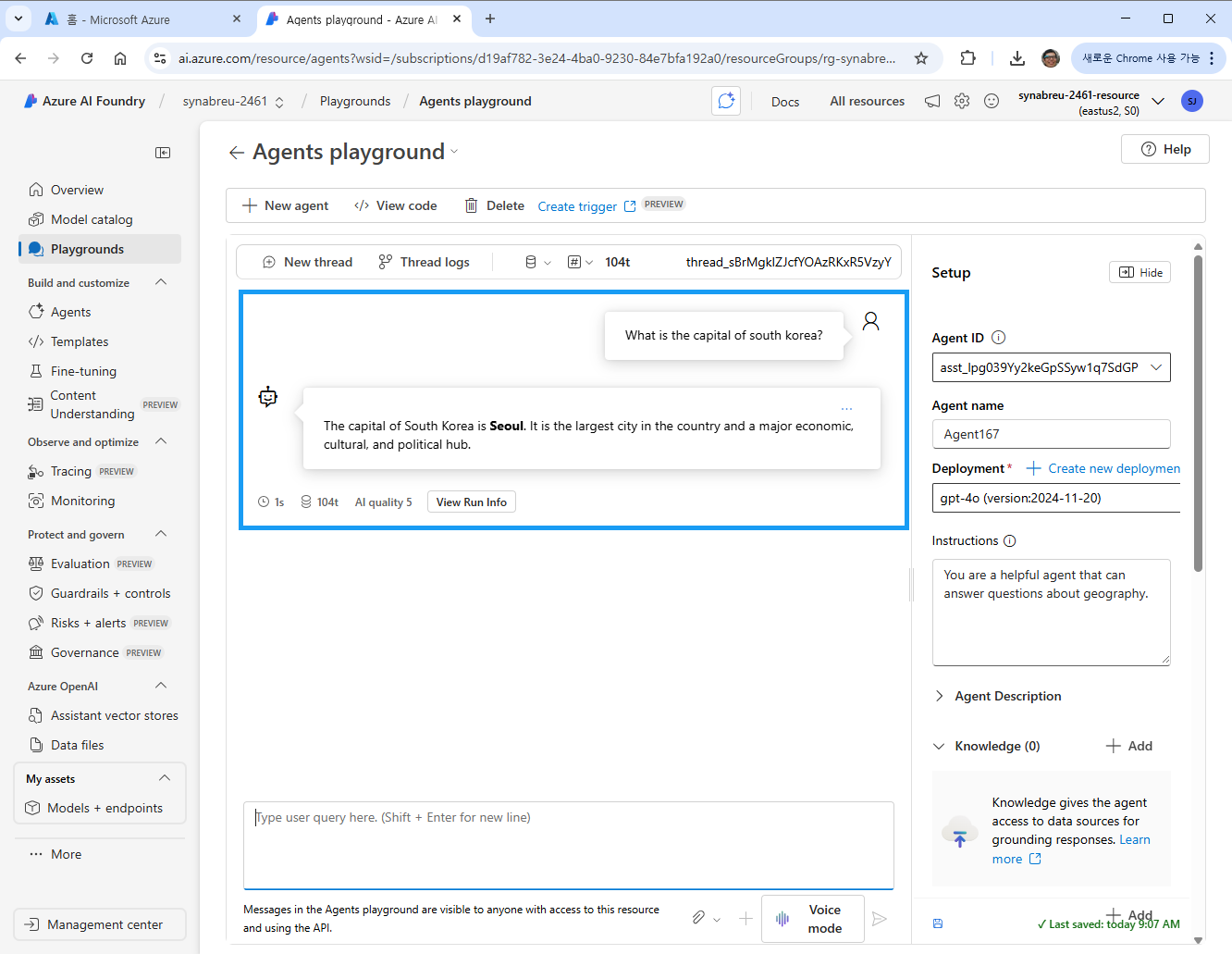Click the user query text box
The width and height of the screenshot is (1232, 954).
point(569,845)
